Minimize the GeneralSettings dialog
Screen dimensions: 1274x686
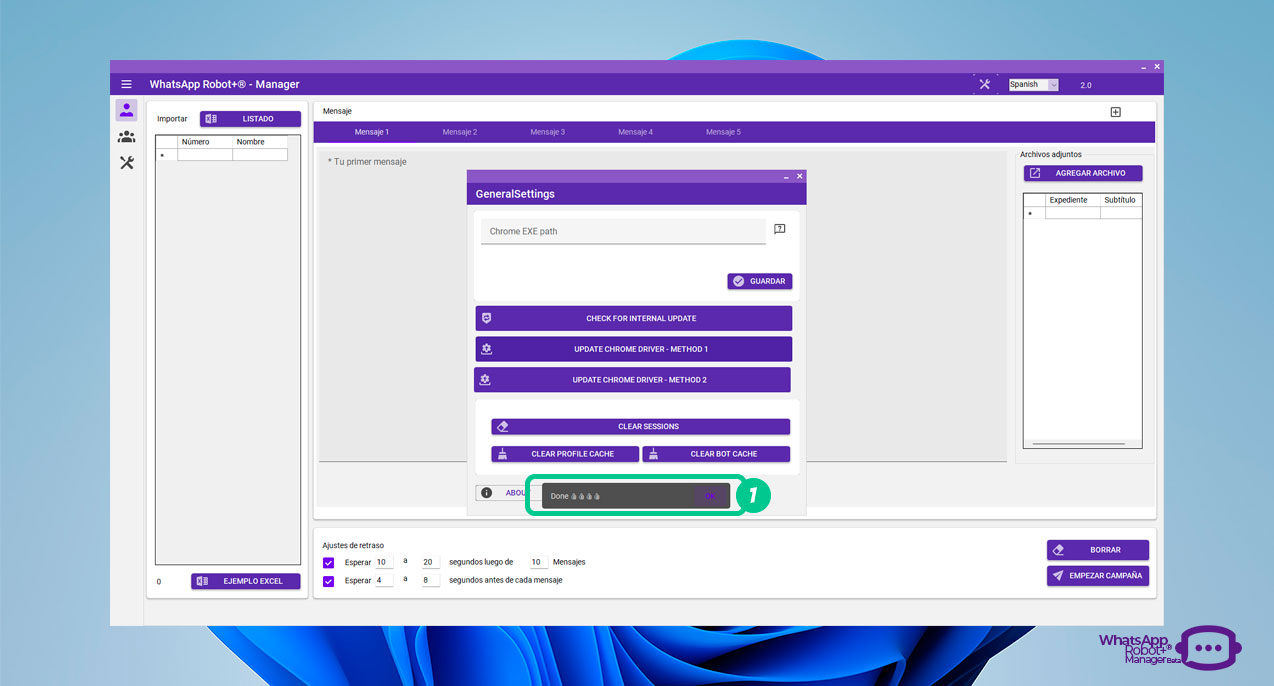[x=786, y=176]
